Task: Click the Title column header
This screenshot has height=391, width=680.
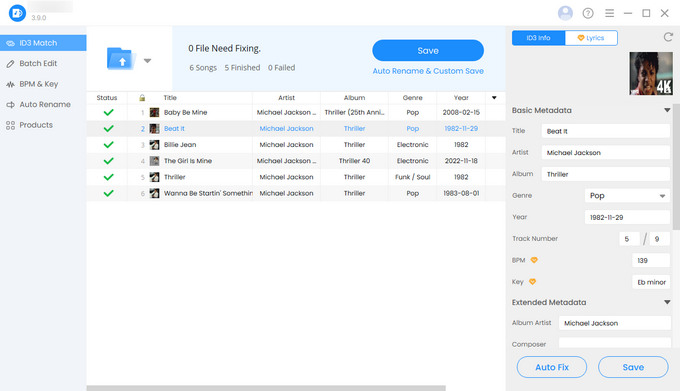Action: tap(170, 98)
